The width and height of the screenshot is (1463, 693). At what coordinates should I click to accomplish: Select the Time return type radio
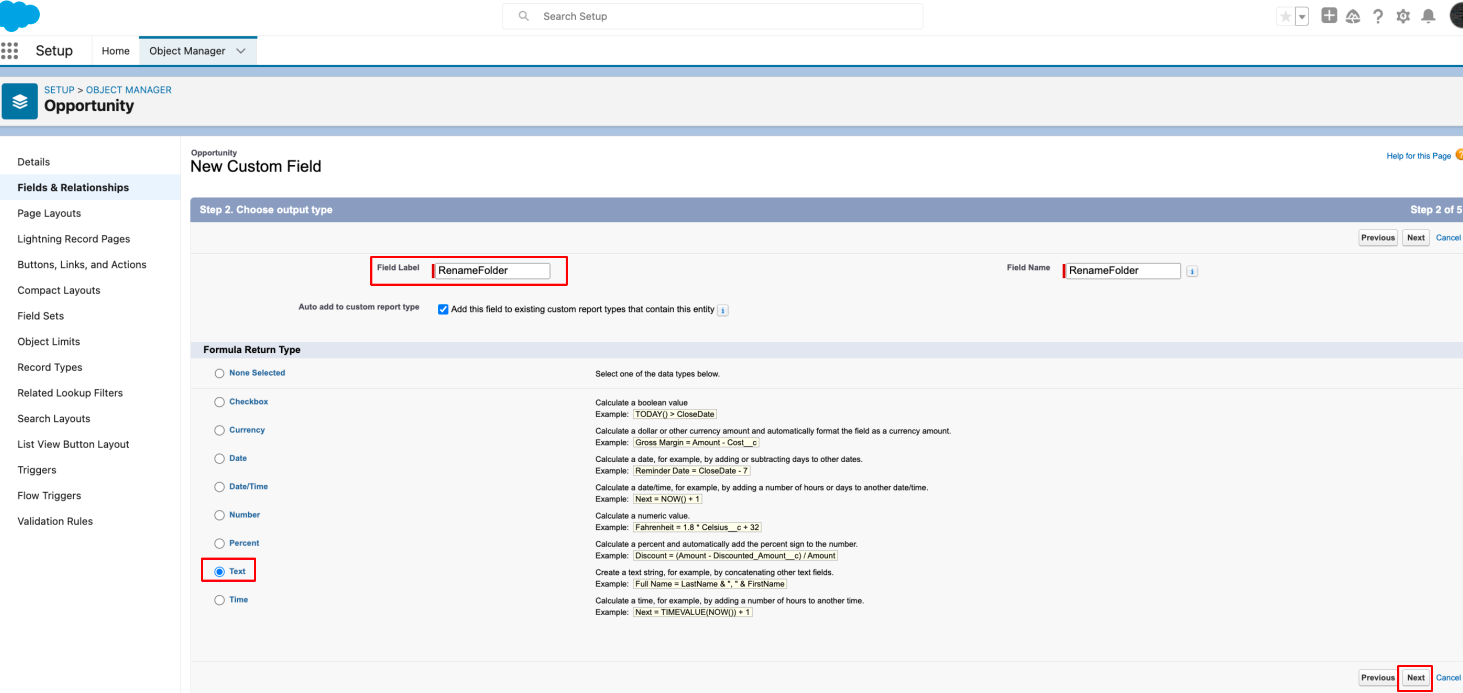click(x=220, y=600)
